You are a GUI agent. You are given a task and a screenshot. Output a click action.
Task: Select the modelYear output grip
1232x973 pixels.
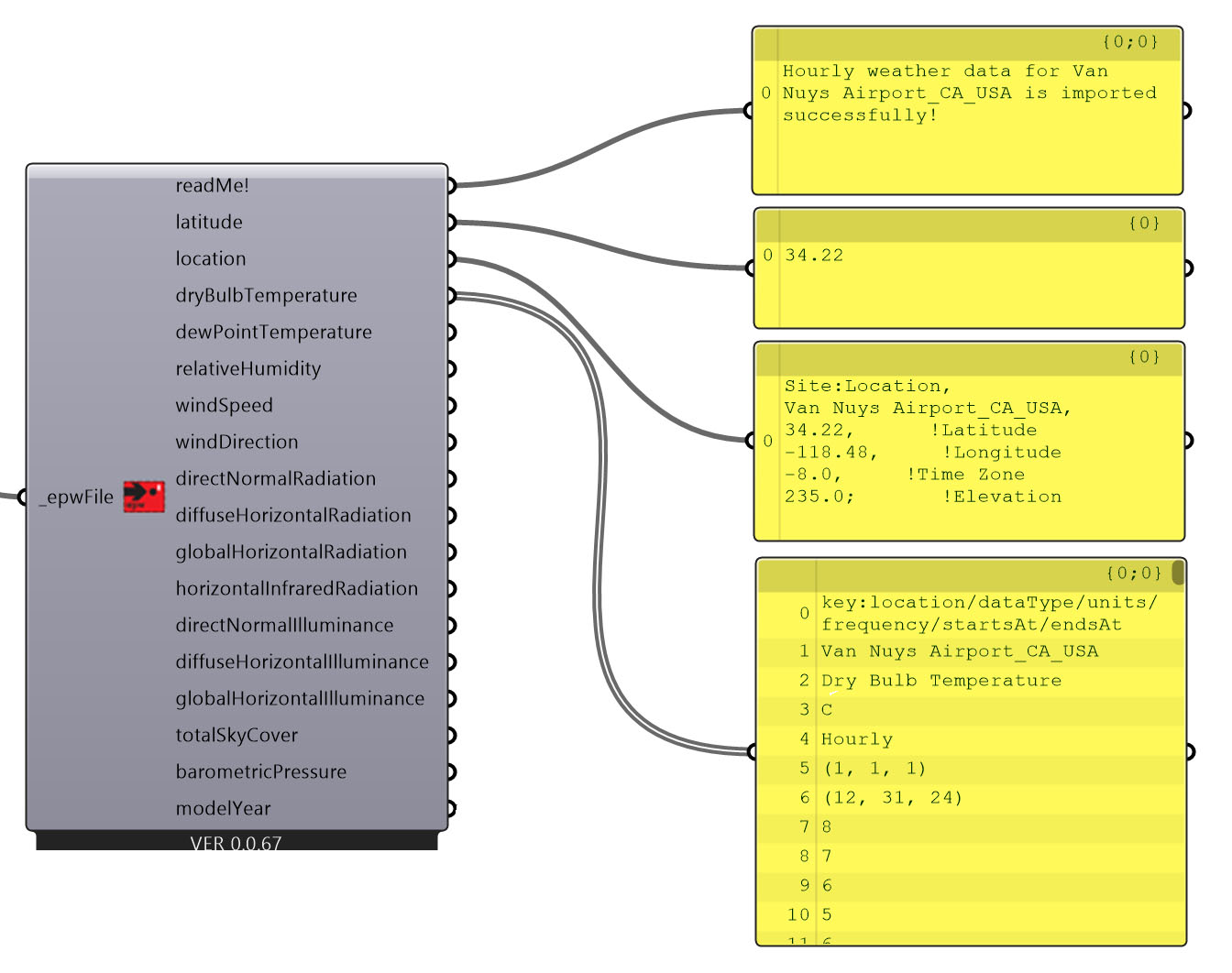(x=451, y=809)
